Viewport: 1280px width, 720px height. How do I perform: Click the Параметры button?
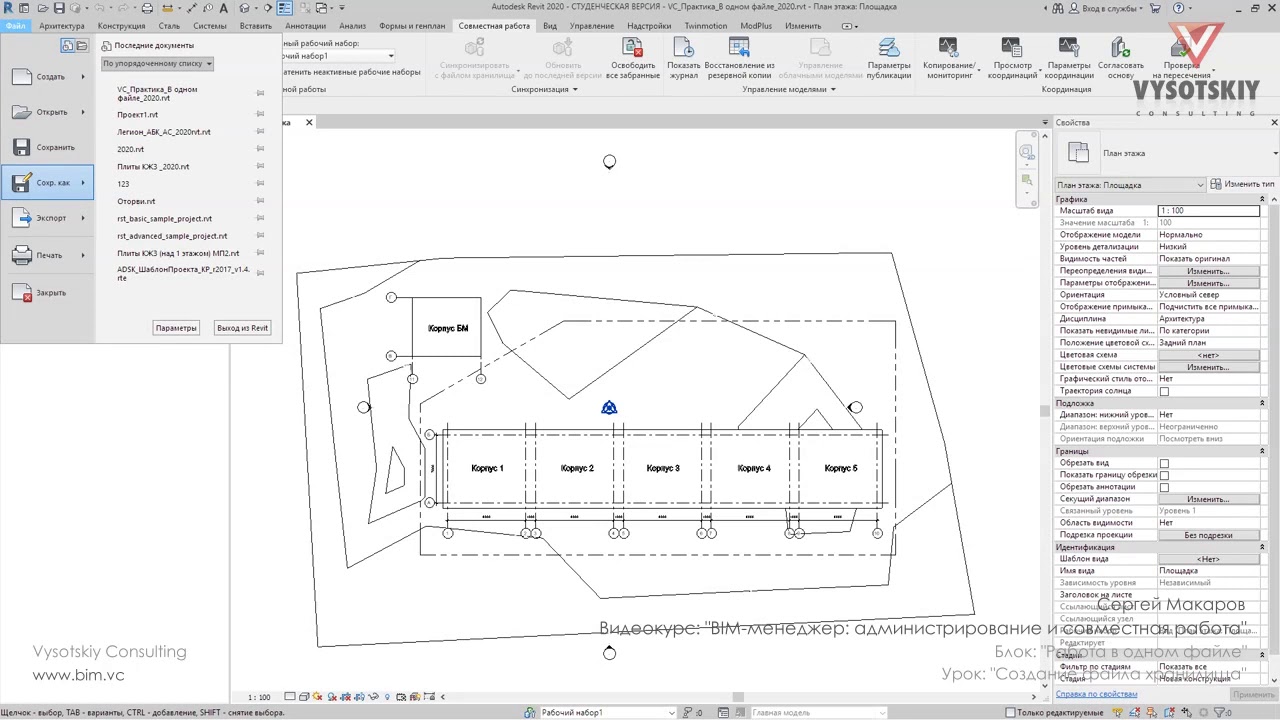tap(176, 328)
